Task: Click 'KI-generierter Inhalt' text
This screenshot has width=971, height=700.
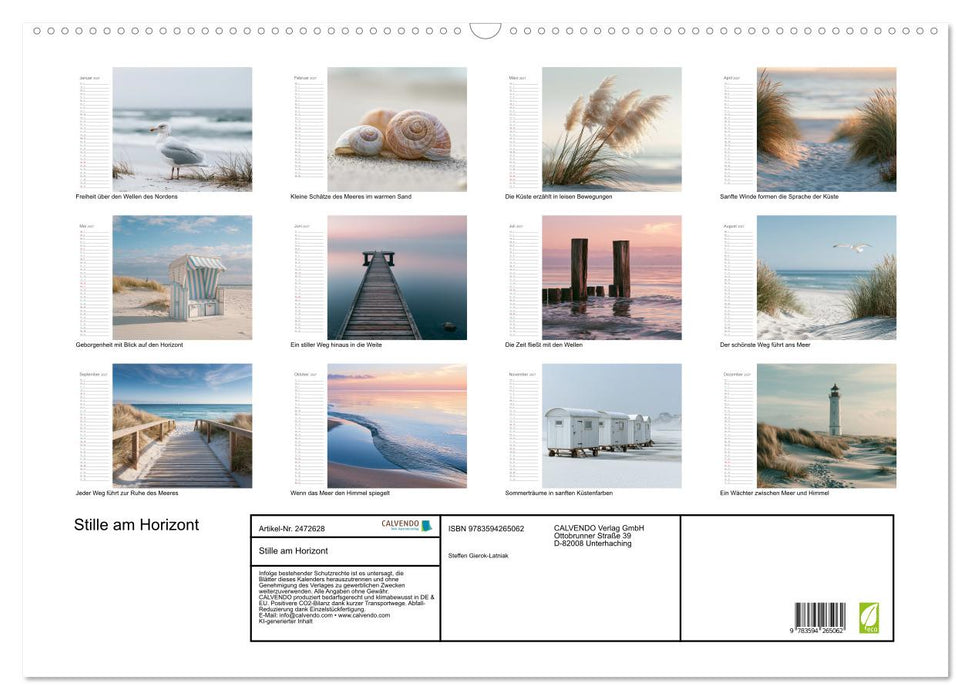Action: (285, 621)
